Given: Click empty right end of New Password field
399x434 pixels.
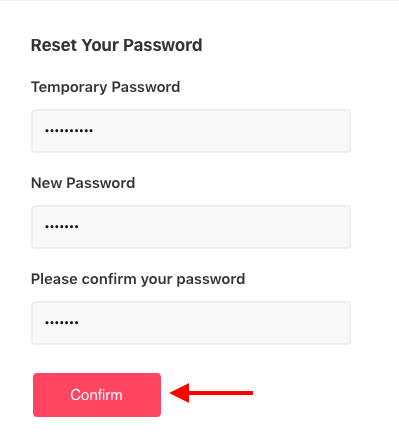Looking at the screenshot, I should click(300, 227).
